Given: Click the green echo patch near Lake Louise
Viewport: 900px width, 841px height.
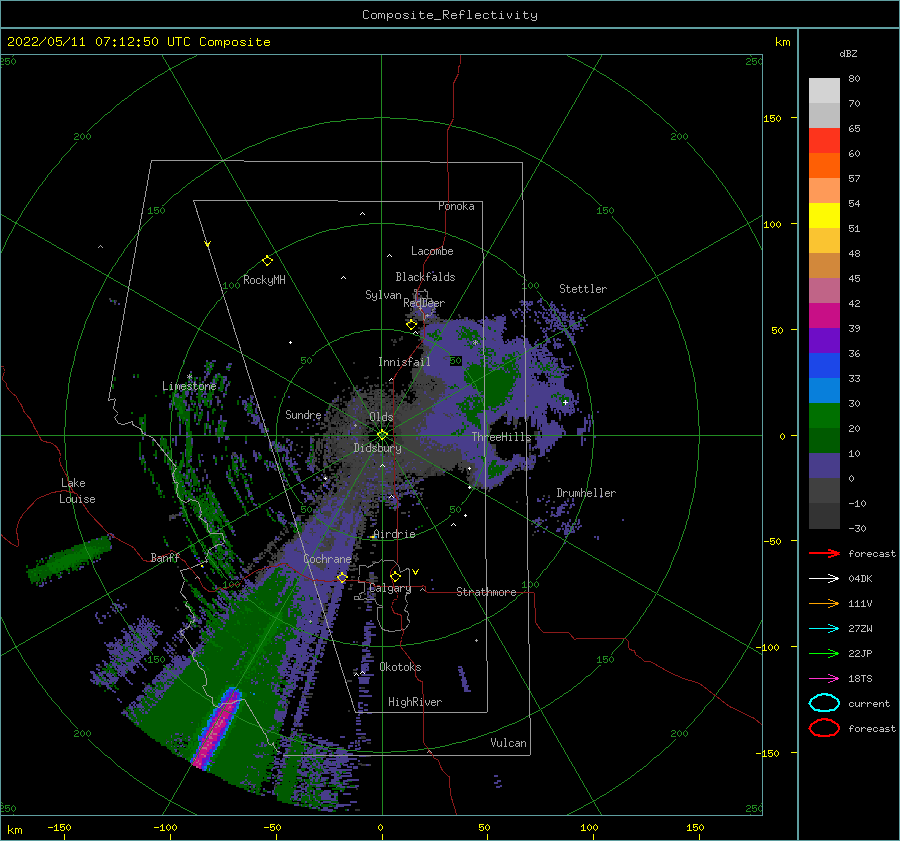Looking at the screenshot, I should [x=69, y=560].
